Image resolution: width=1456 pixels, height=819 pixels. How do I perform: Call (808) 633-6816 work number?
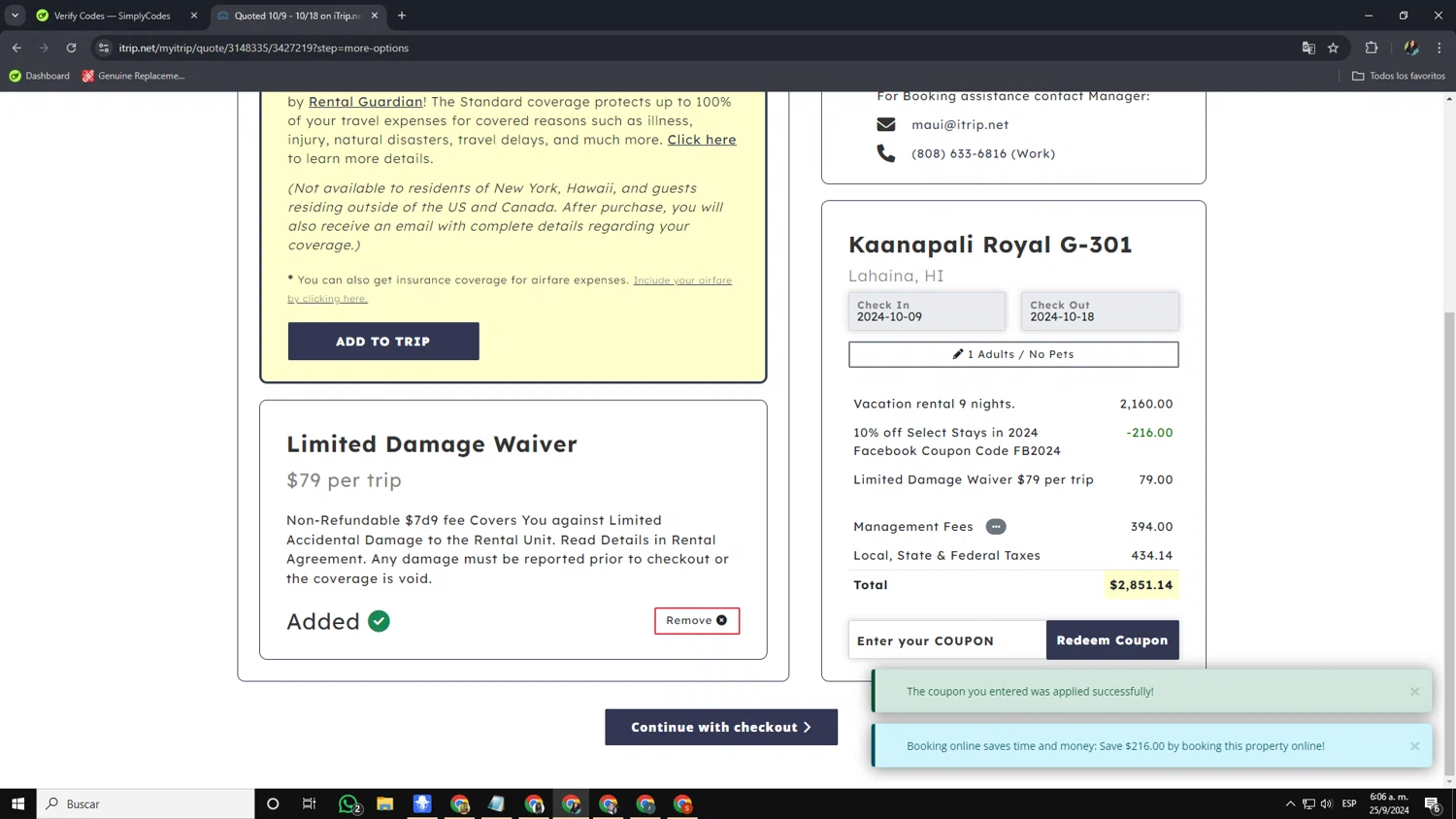[x=983, y=153]
